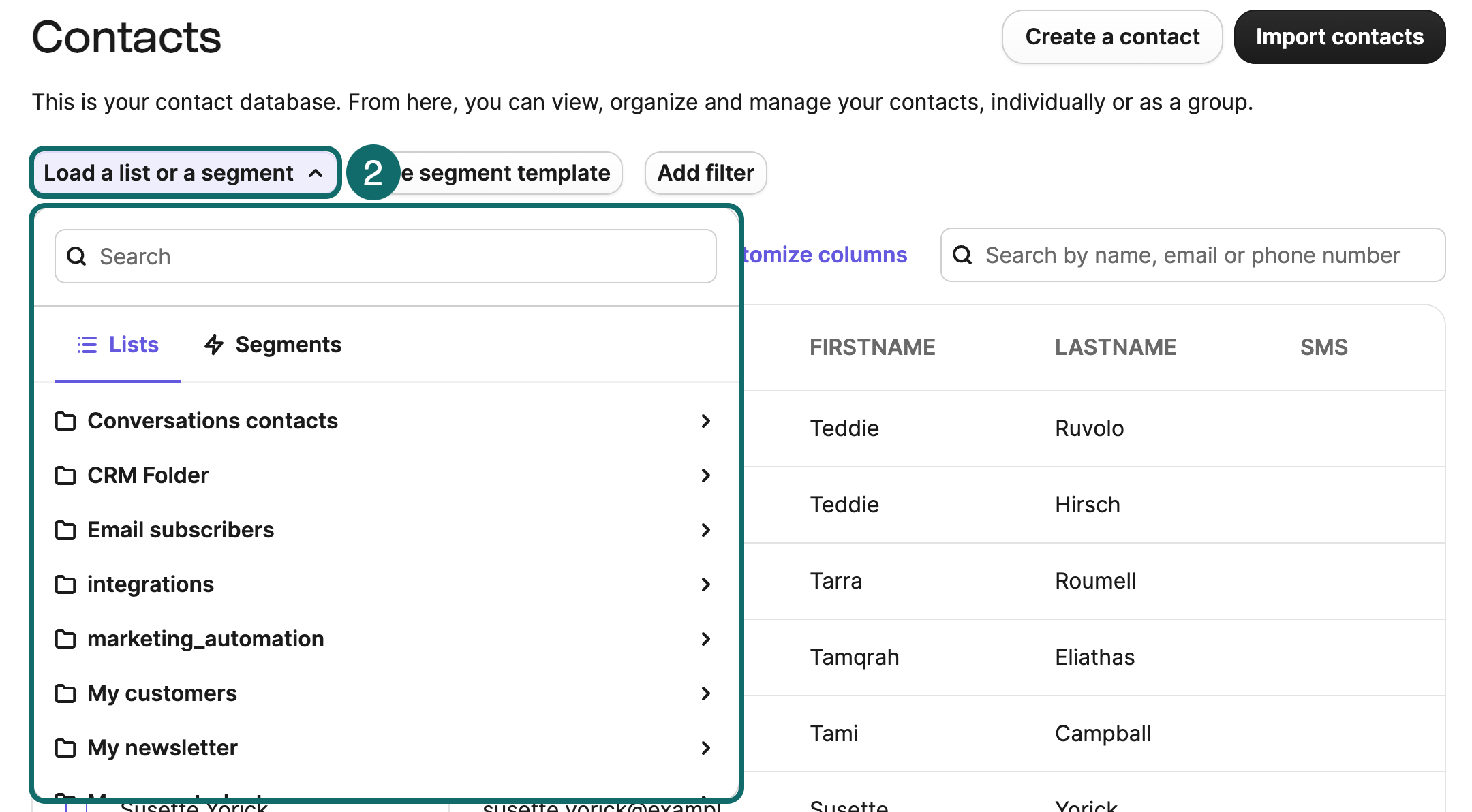Viewport: 1472px width, 812px height.
Task: Expand the My newsletter folder chevron
Action: [x=706, y=748]
